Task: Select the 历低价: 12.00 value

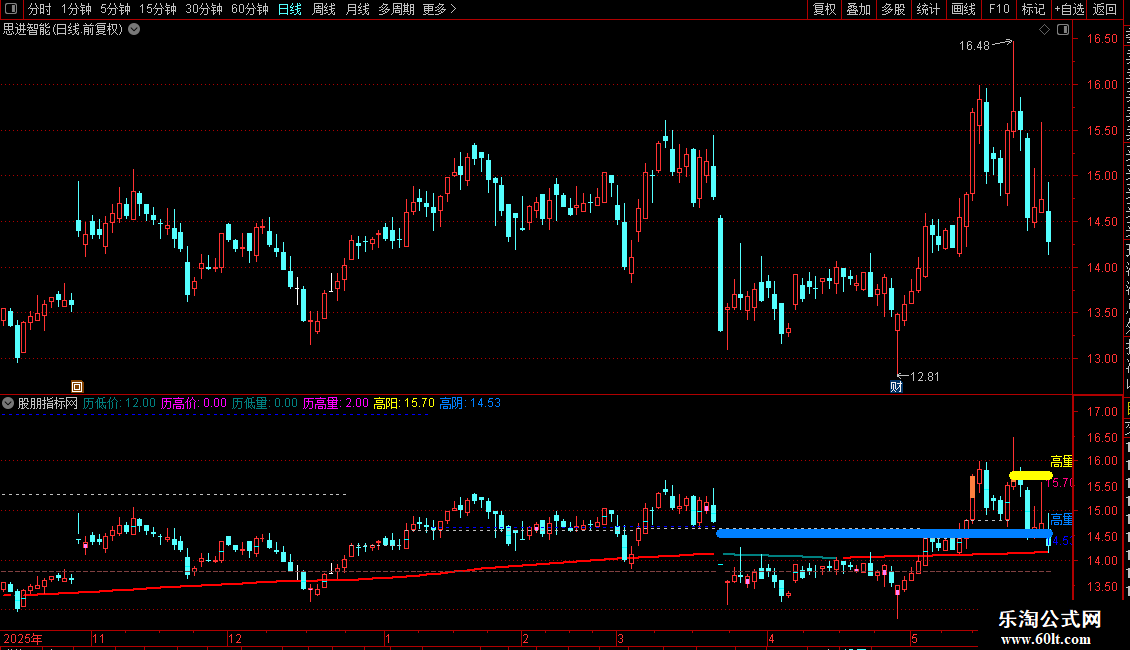Action: click(119, 404)
